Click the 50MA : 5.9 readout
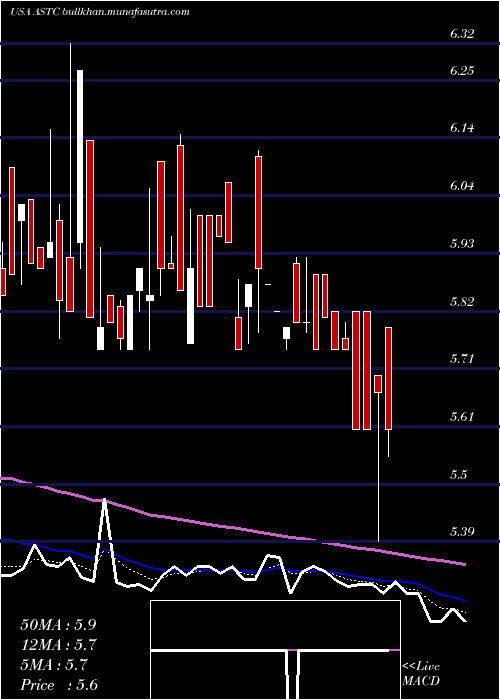Image resolution: width=500 pixels, height=700 pixels. pos(58,625)
